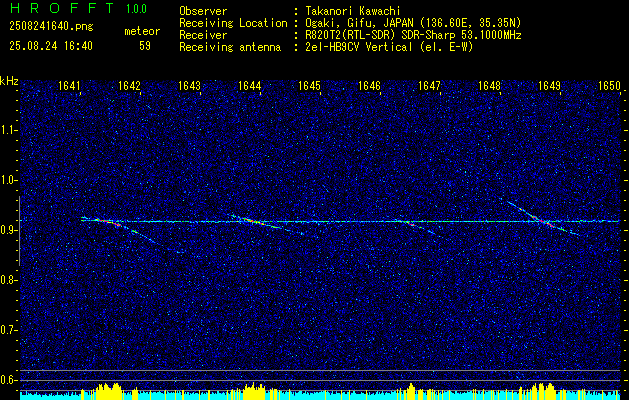
Task: Click the 1646 time marker
Action: 369,86
